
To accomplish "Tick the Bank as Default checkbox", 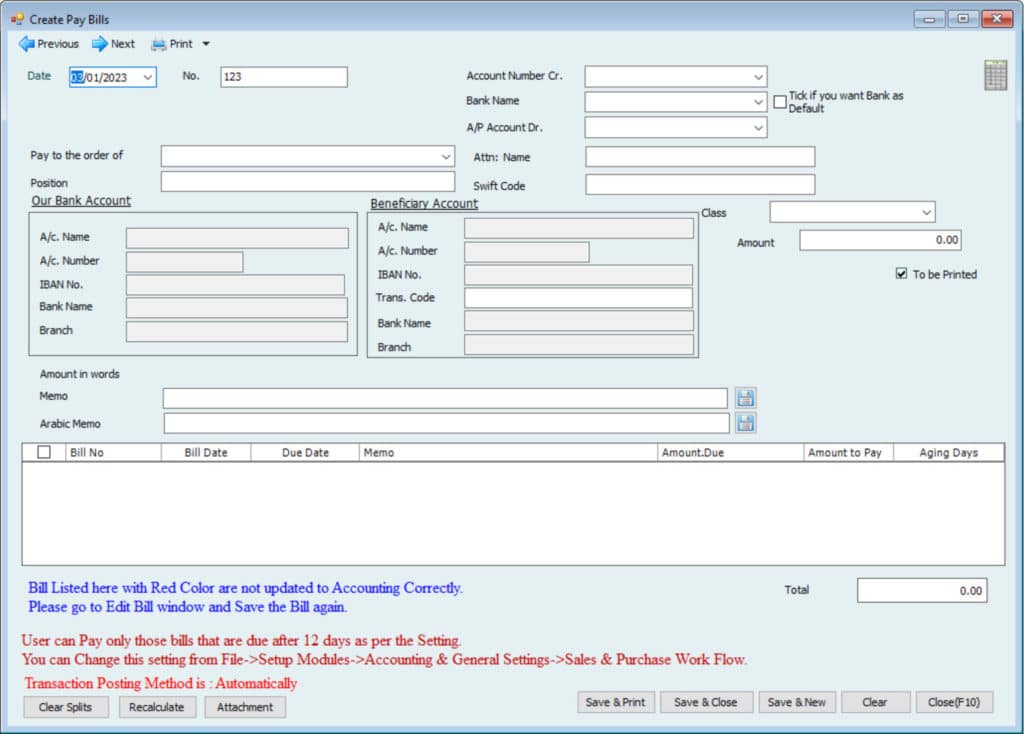I will [780, 102].
